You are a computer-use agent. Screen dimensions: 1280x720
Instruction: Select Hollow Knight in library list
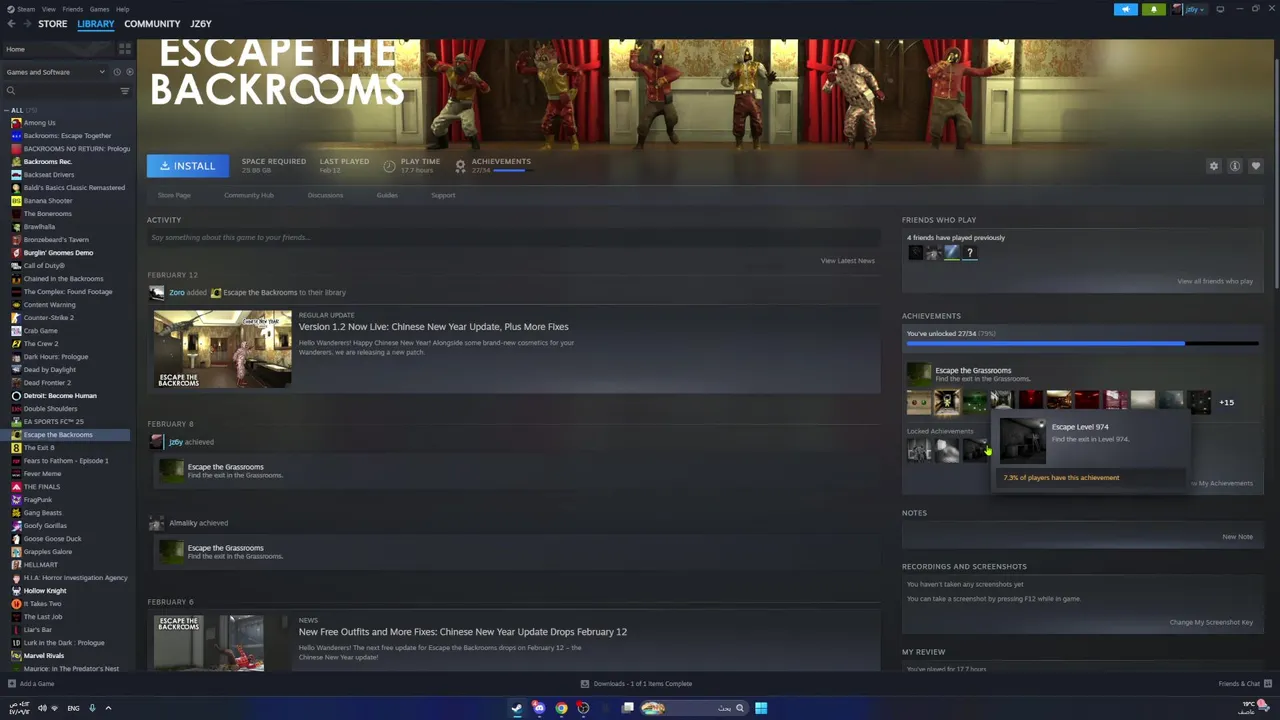[45, 591]
